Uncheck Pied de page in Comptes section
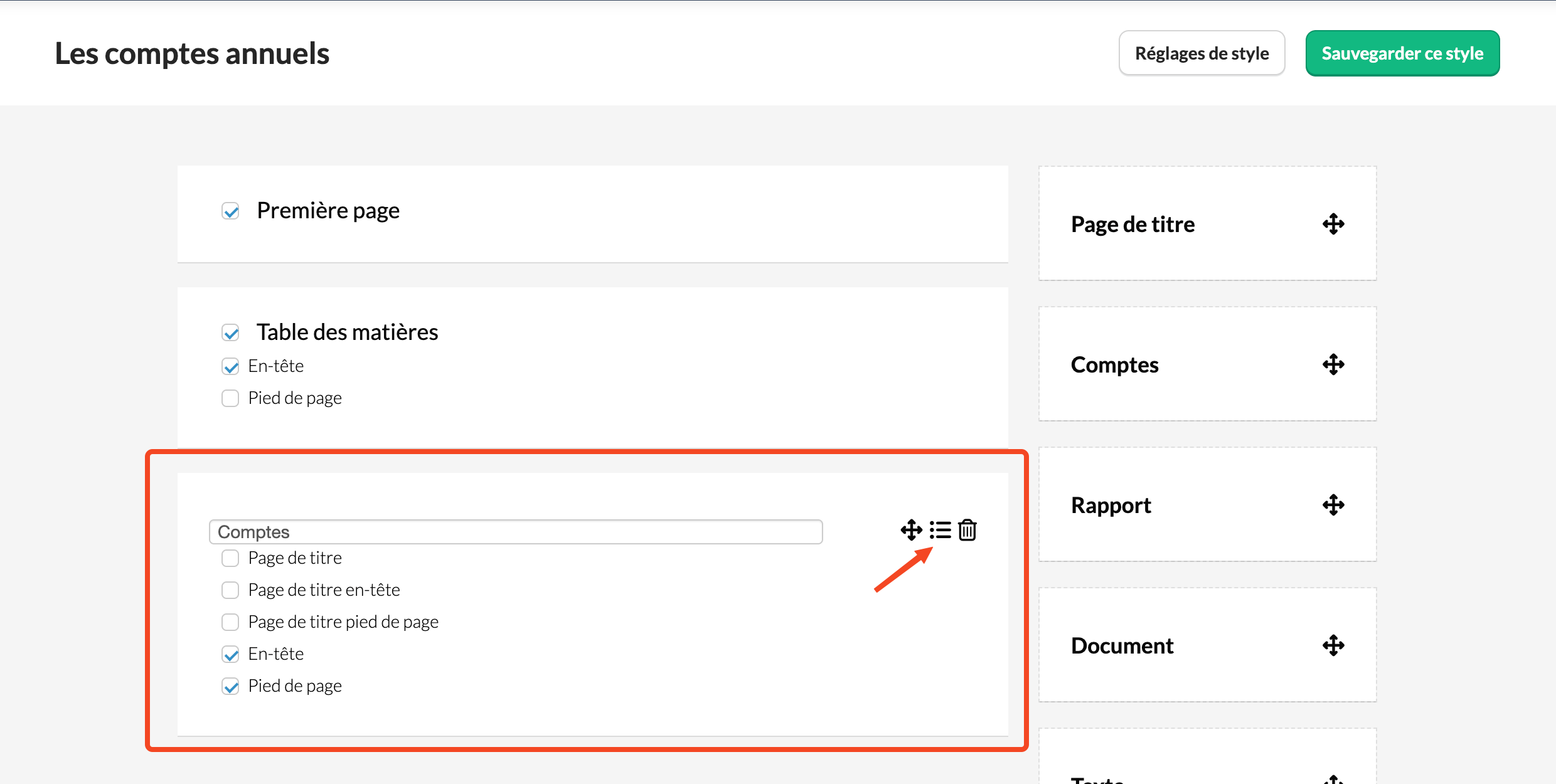This screenshot has width=1556, height=784. coord(231,686)
